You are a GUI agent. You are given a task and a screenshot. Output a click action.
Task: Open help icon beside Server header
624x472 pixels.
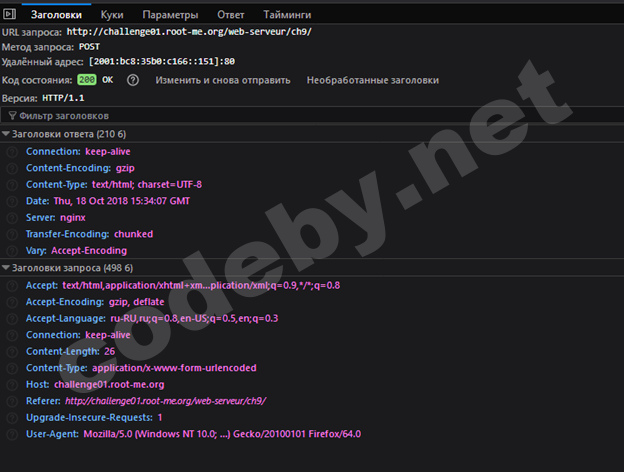click(12, 218)
